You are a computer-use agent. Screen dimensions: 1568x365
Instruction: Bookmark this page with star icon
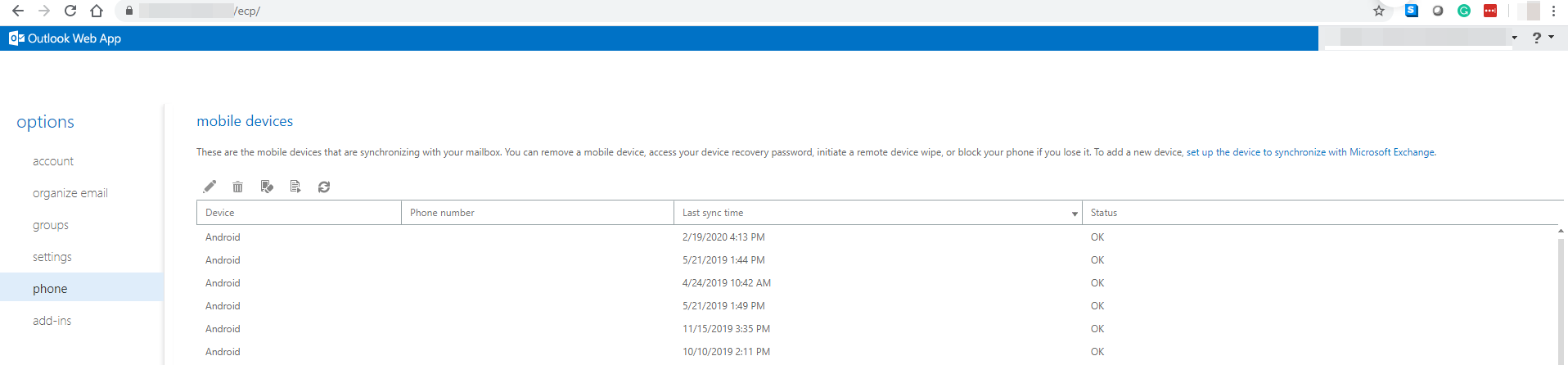1379,11
